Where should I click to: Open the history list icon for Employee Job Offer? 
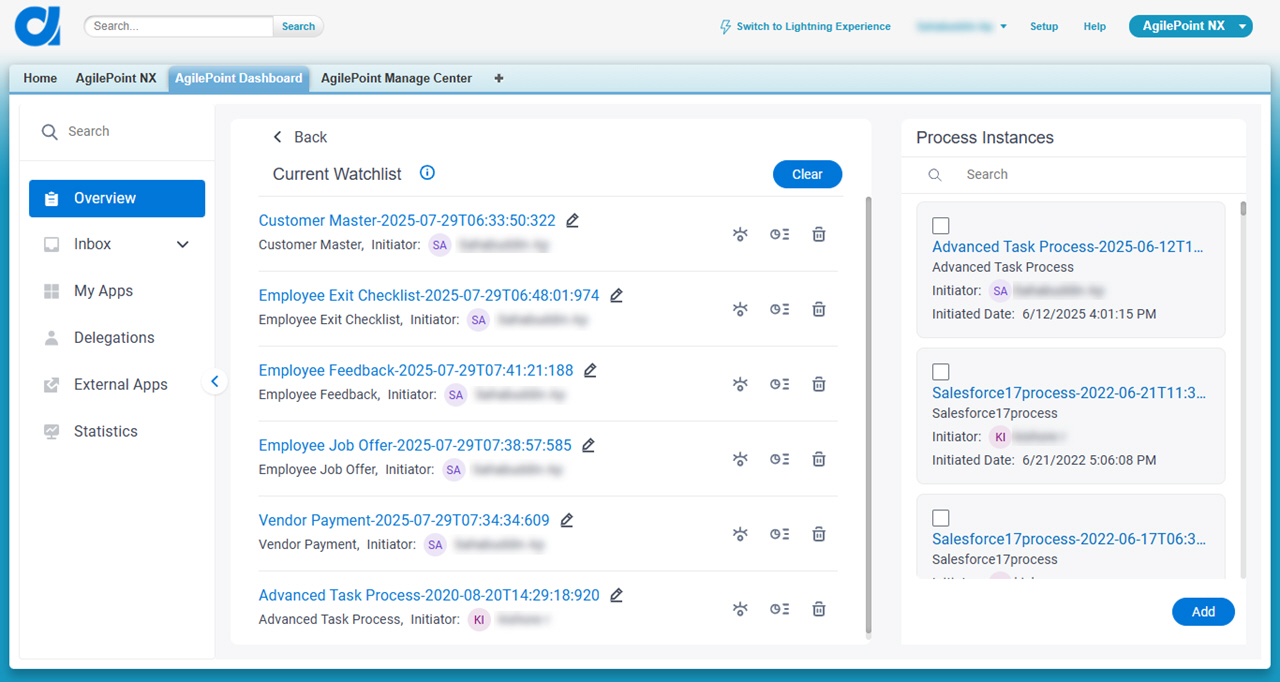click(x=779, y=459)
